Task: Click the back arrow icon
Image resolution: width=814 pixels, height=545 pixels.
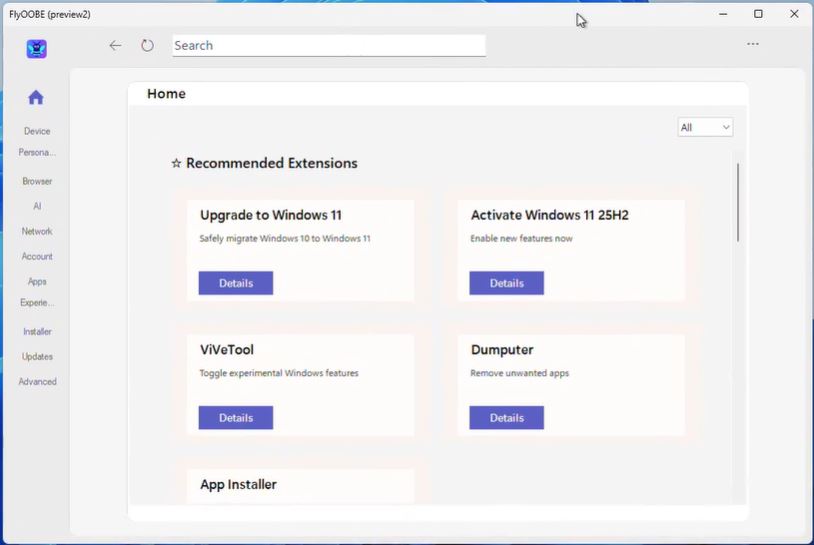Action: click(x=115, y=45)
